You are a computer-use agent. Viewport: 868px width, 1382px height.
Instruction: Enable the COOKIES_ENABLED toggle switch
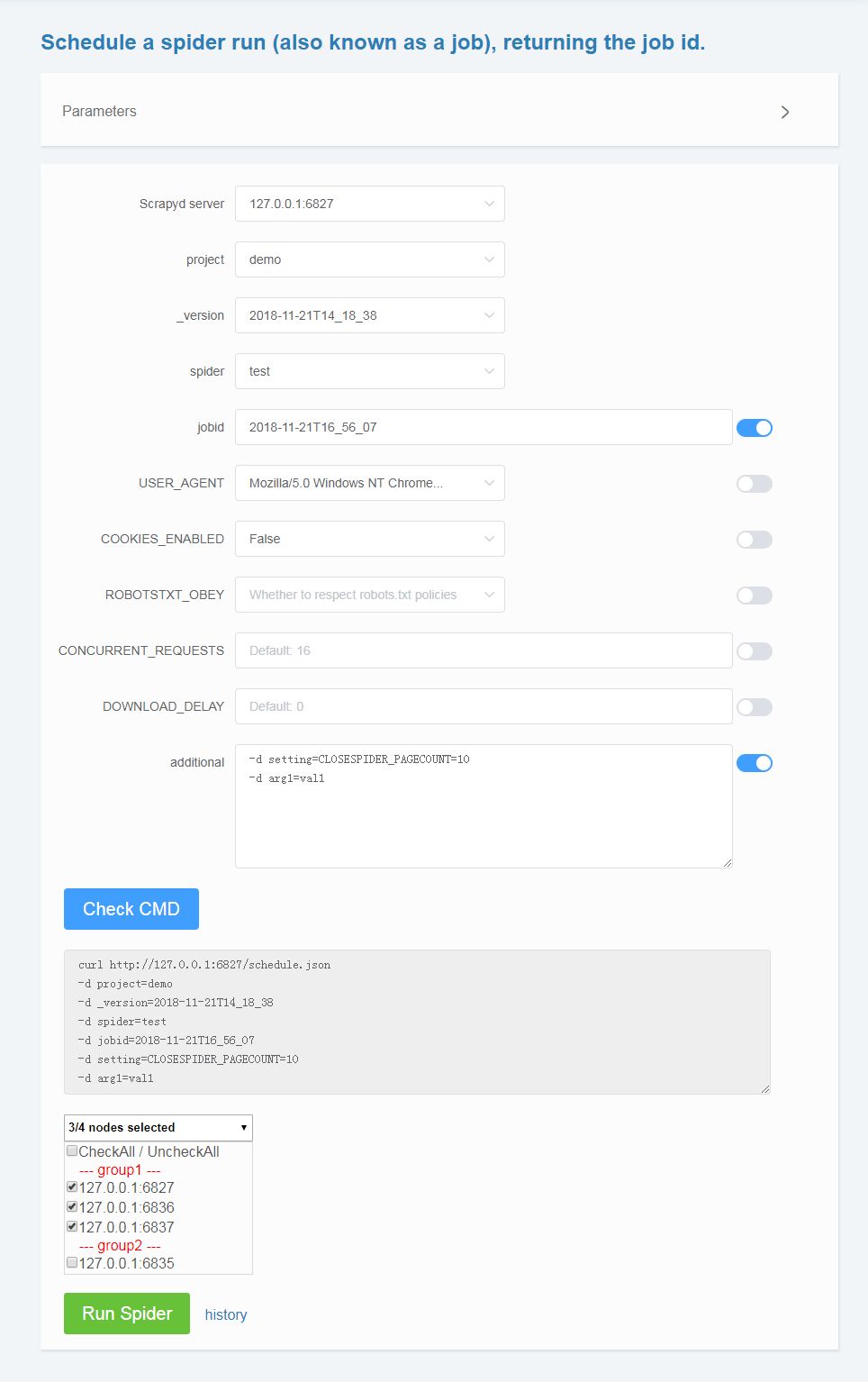(x=755, y=540)
